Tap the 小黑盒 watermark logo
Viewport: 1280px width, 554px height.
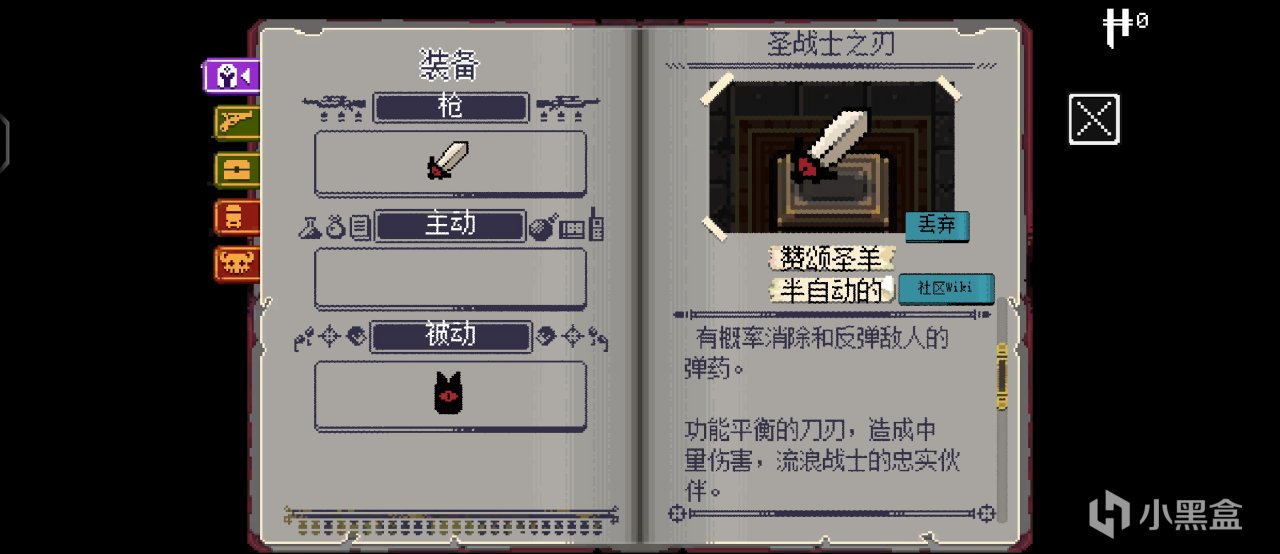coord(1165,514)
